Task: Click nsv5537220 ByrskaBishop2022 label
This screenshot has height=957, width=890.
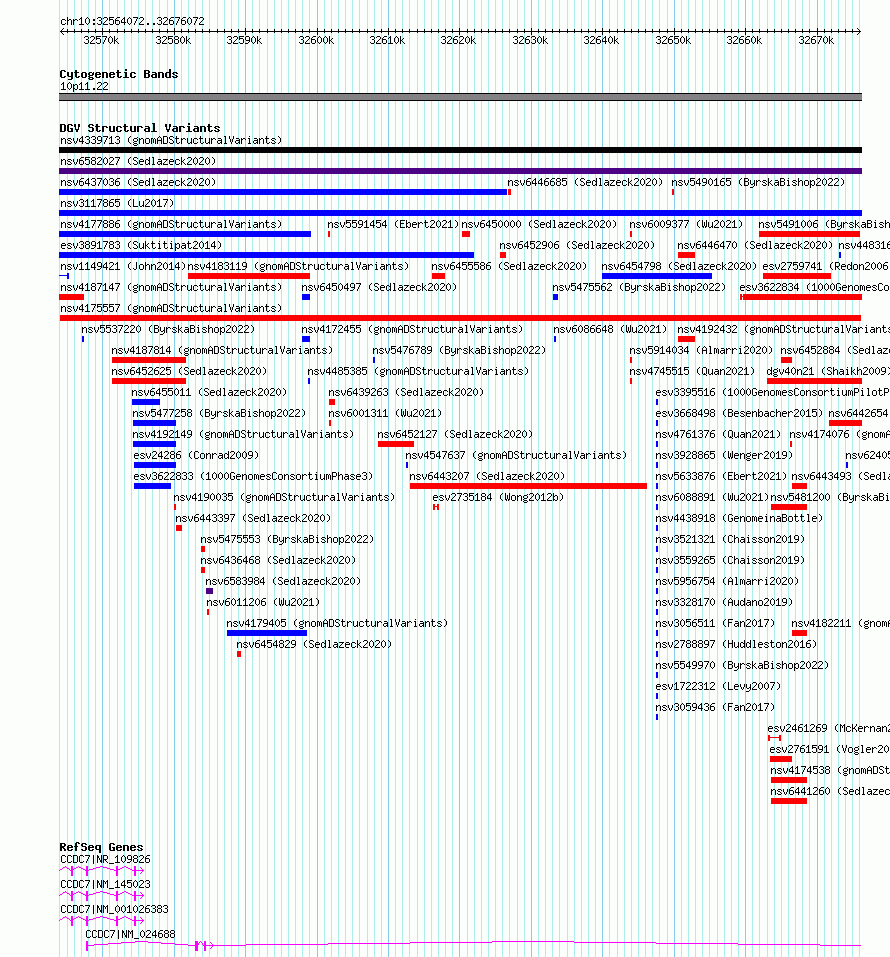Action: [168, 330]
